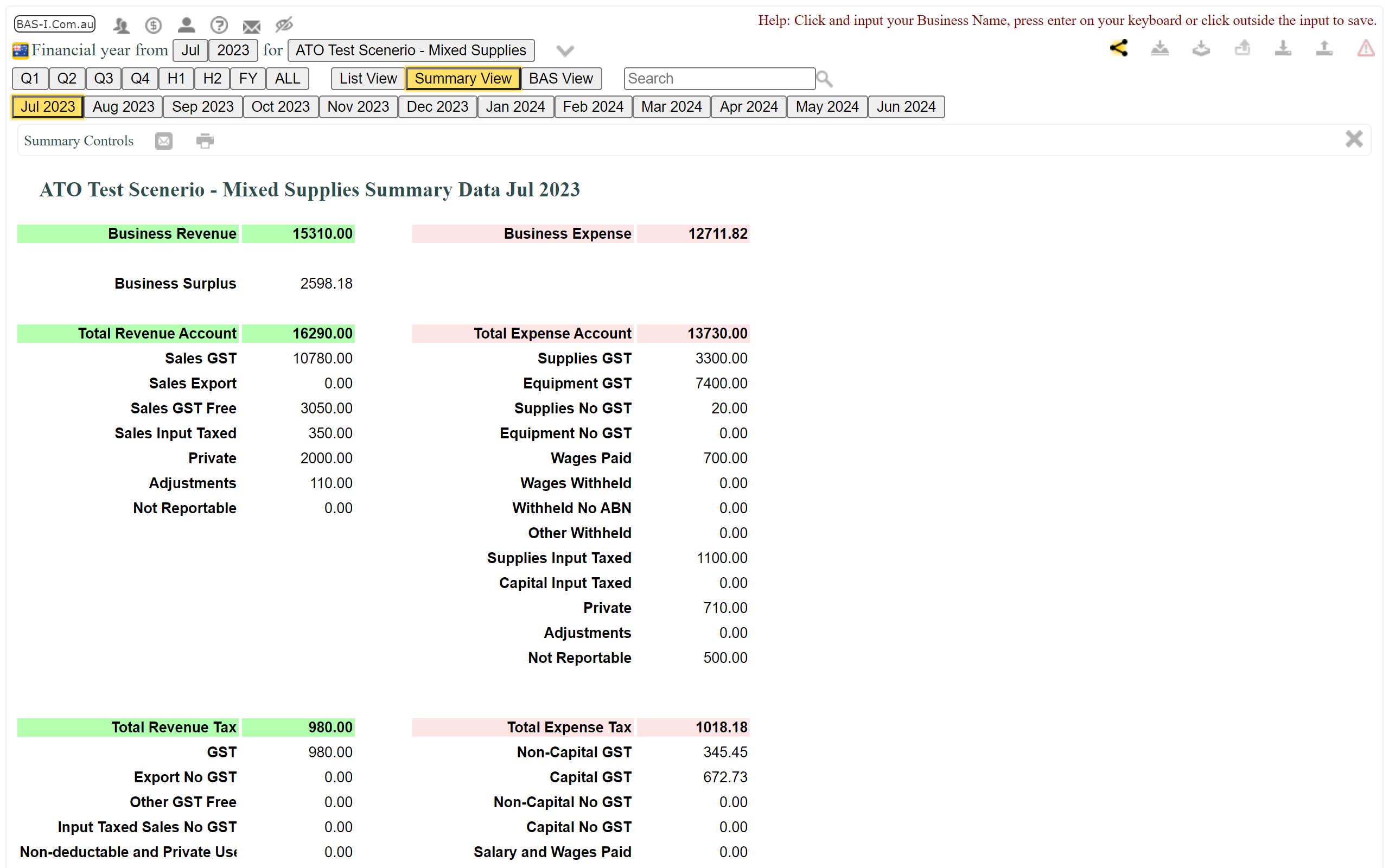Open the help question mark icon
The image size is (1389, 868).
pos(219,25)
